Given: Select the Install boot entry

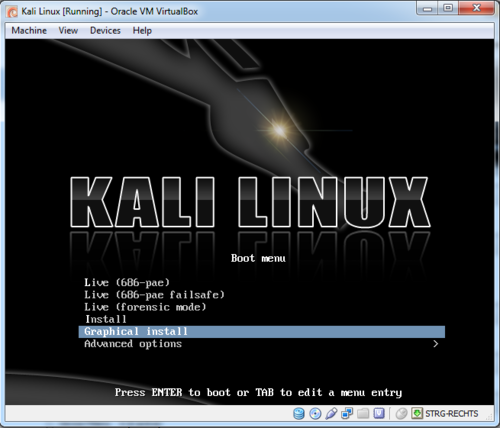Looking at the screenshot, I should coord(262,319).
